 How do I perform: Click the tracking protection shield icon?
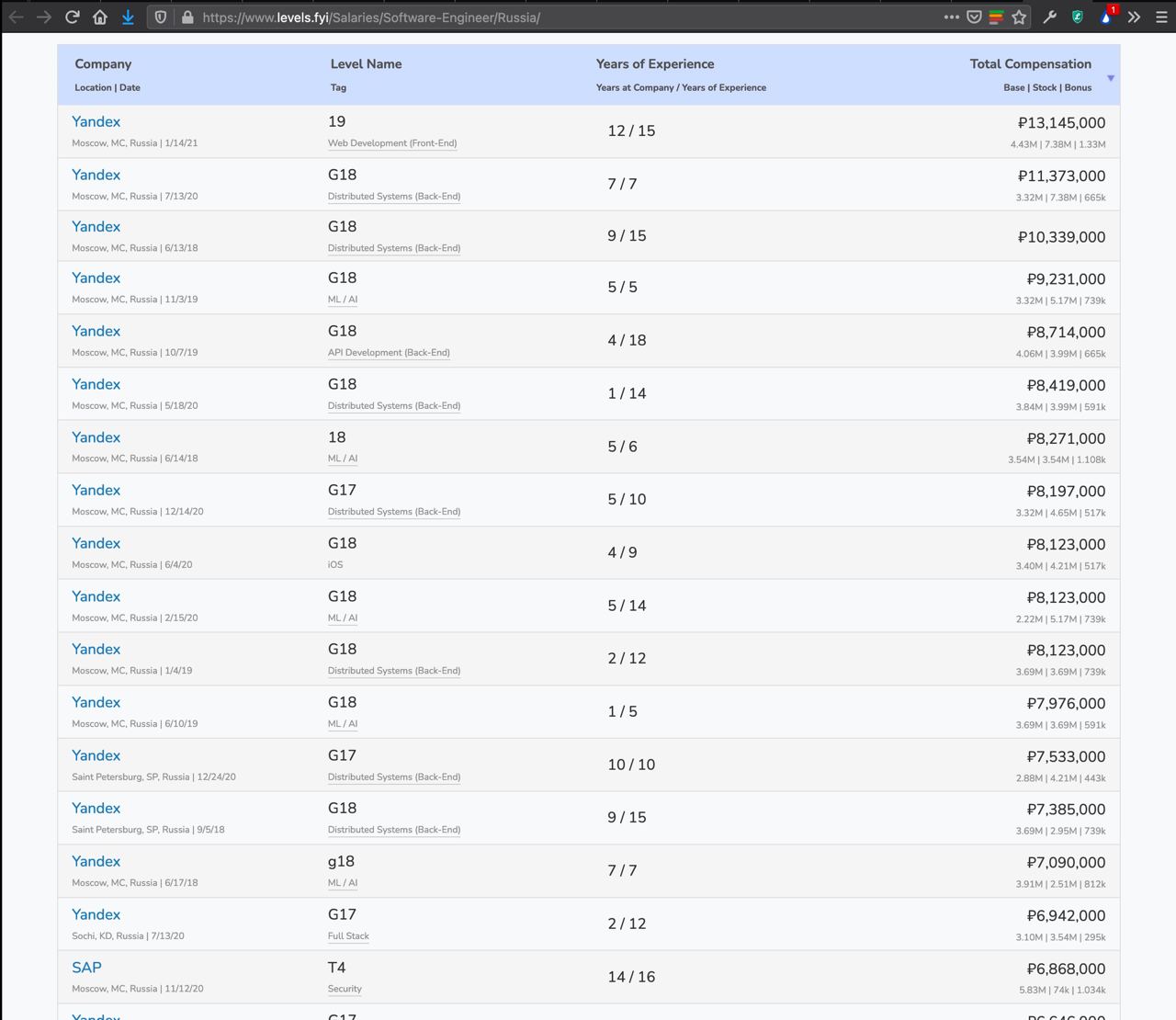coord(161,17)
